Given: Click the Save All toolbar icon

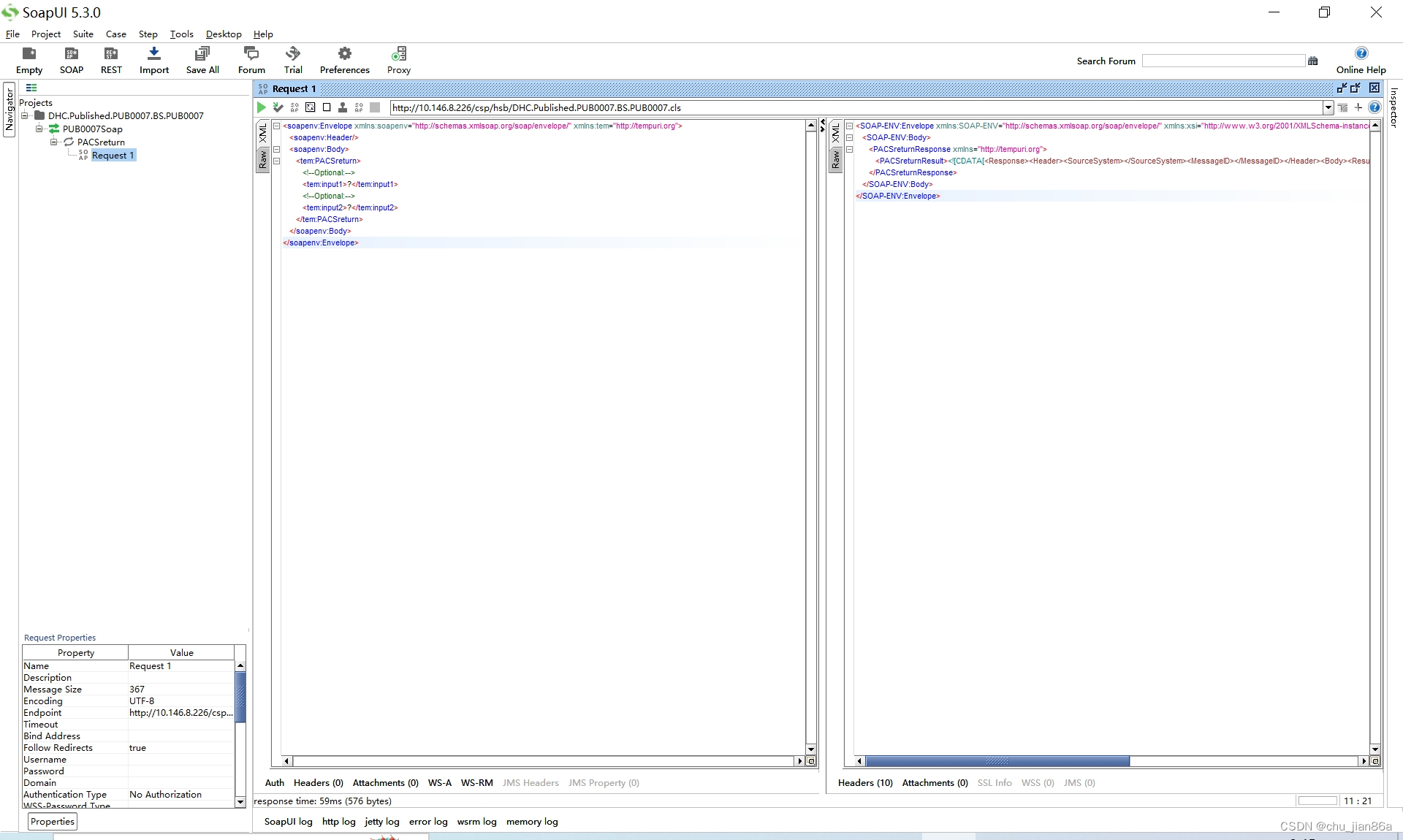Looking at the screenshot, I should pyautogui.click(x=202, y=60).
